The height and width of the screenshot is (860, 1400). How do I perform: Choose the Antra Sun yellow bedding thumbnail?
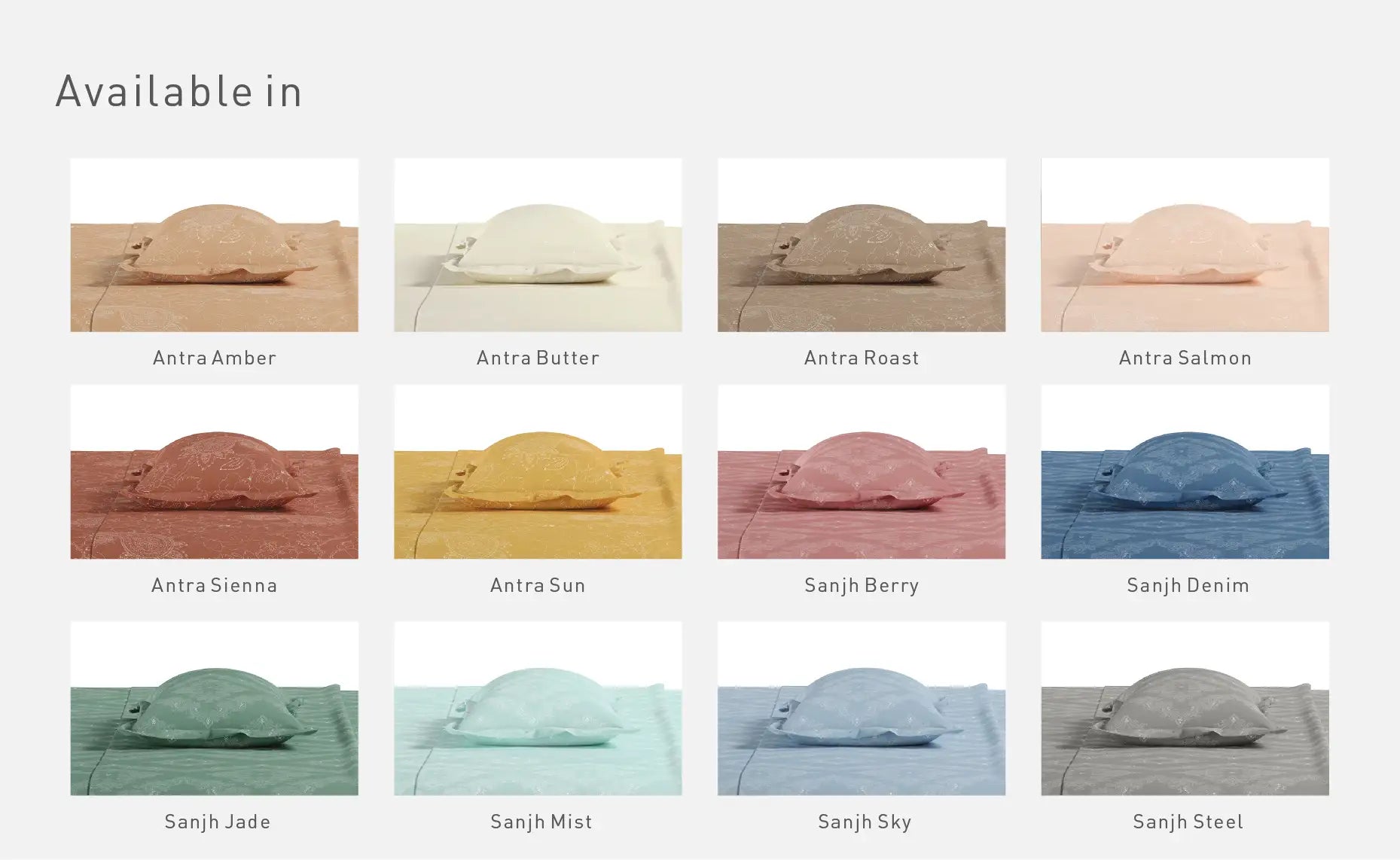(x=538, y=472)
